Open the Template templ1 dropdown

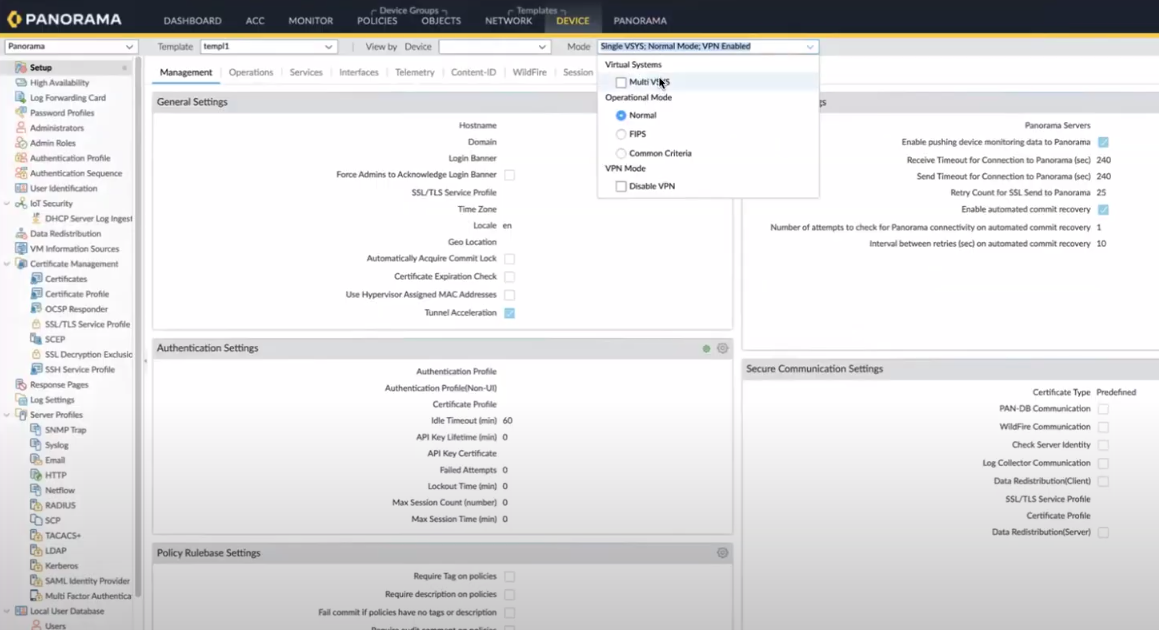268,47
